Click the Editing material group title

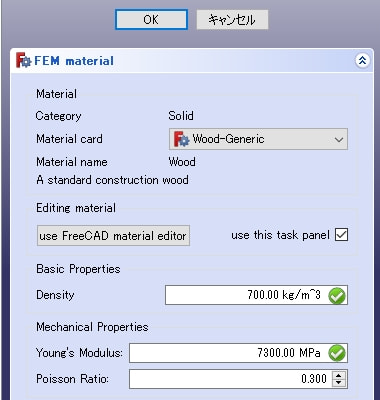click(76, 208)
